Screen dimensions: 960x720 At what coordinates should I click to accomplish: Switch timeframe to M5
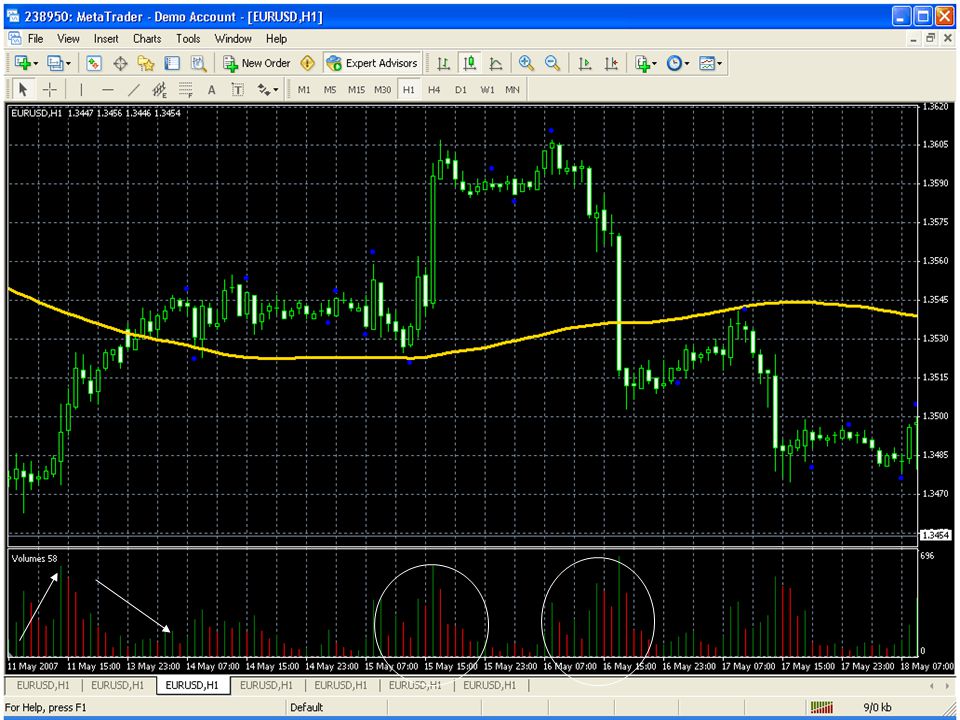(330, 90)
